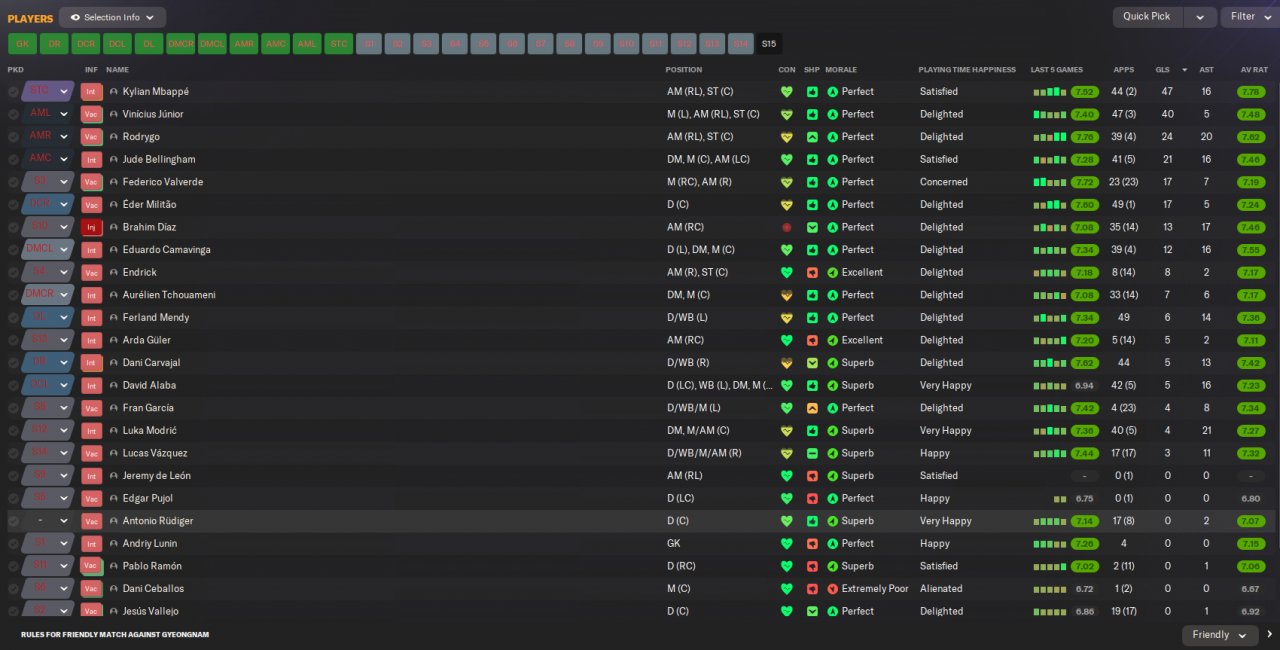Screen dimensions: 1280x650
Task: Click the Int status badge for Jude Bellingham
Action: [x=91, y=159]
